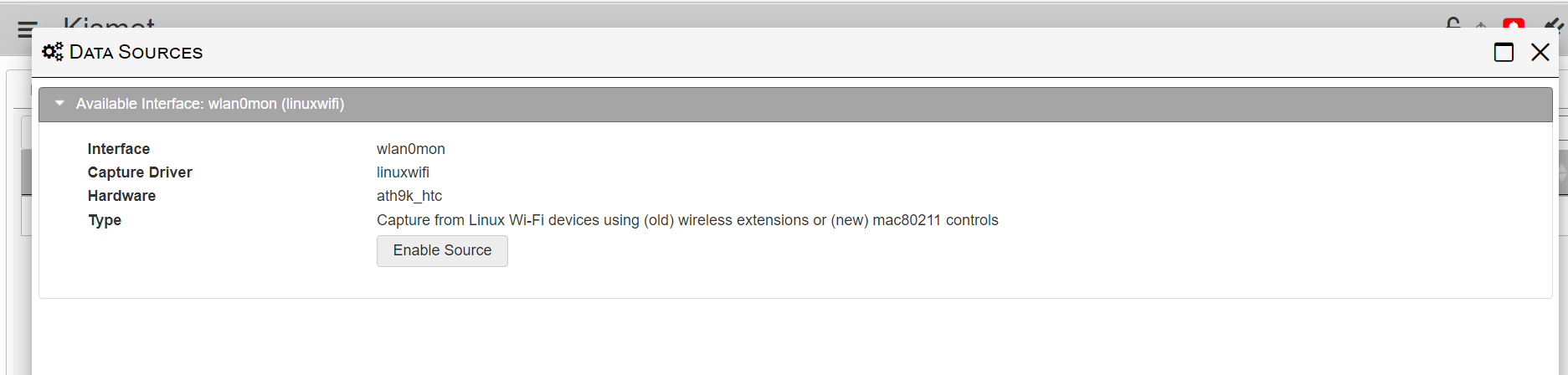Click the plug icon in top-right corner

click(x=1554, y=23)
